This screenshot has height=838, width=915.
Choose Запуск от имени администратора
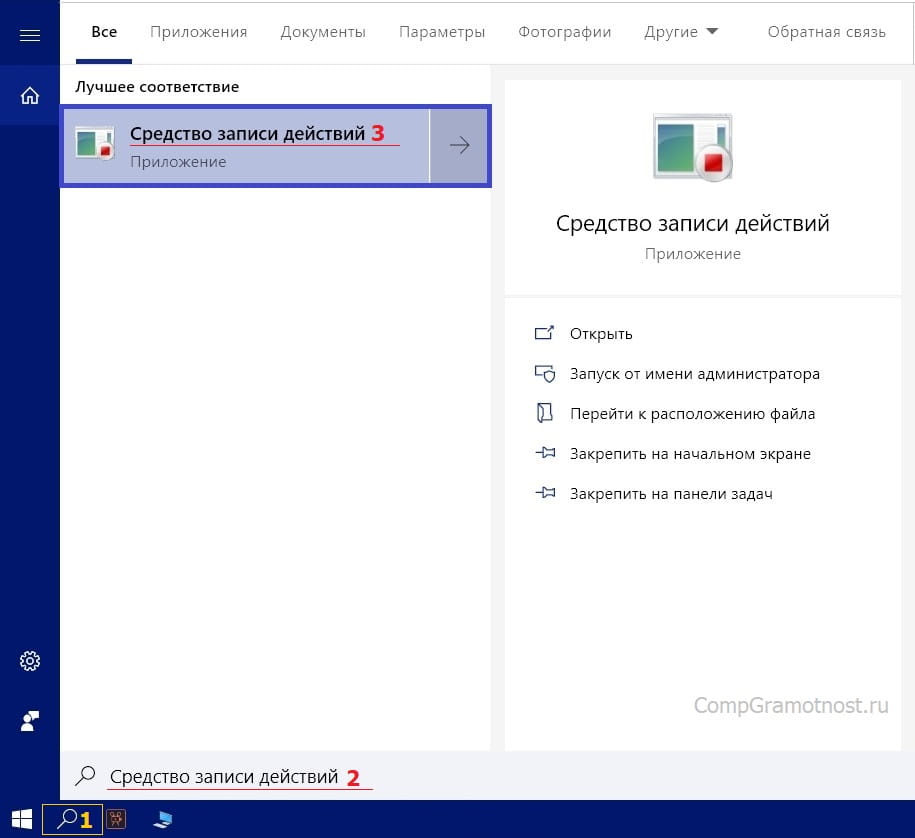(694, 373)
